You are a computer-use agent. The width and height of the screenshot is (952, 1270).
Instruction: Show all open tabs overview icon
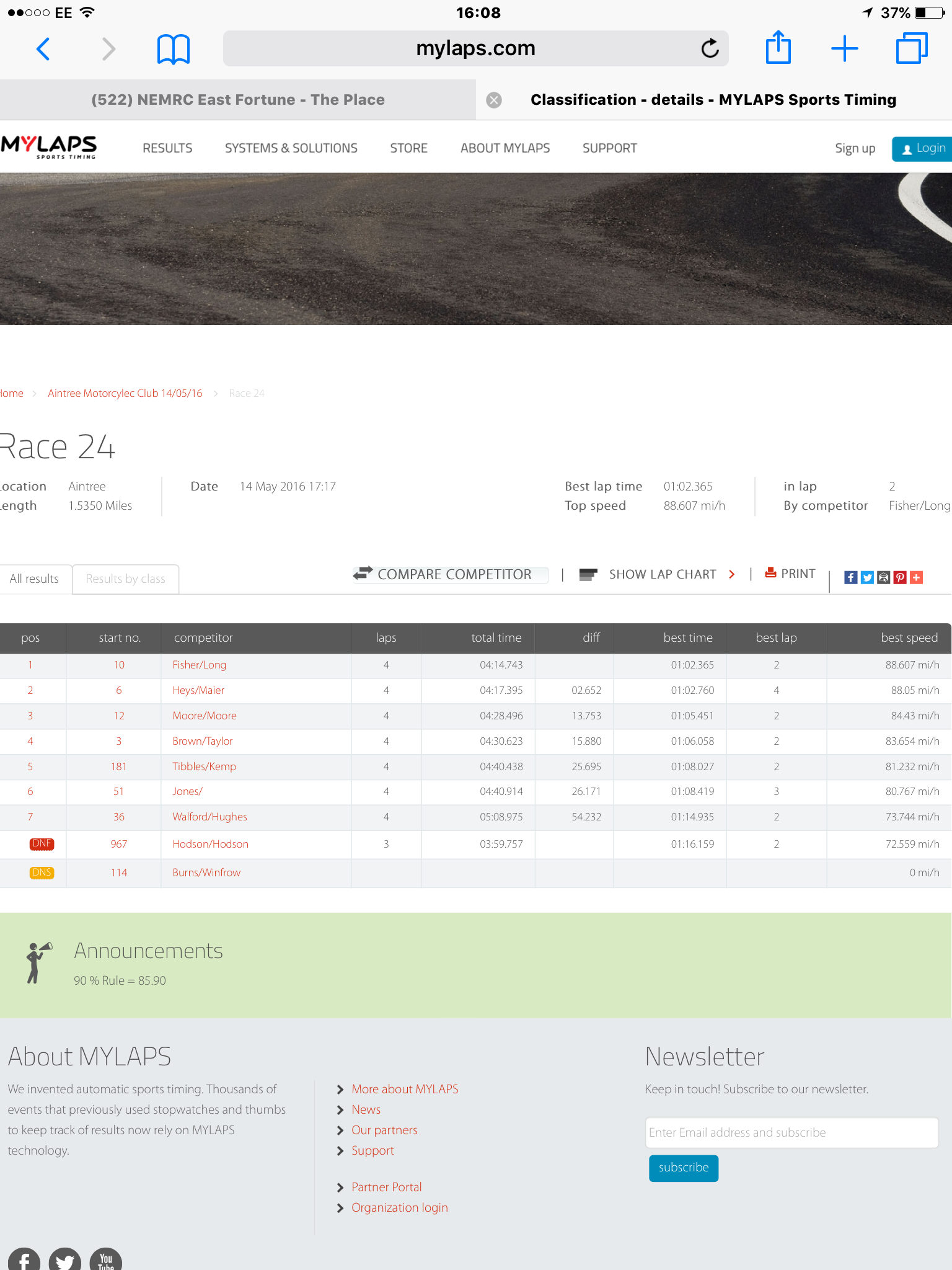pos(912,48)
